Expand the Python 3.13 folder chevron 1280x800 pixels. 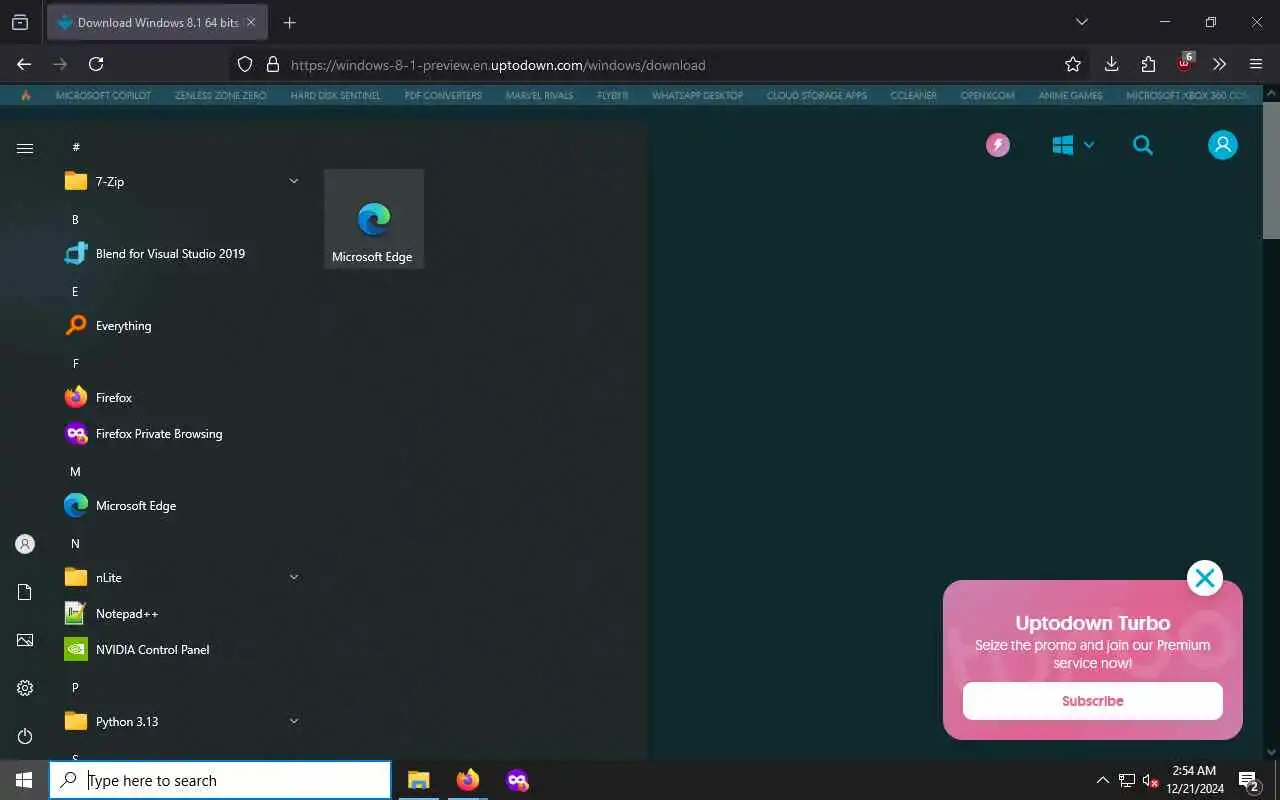[294, 721]
